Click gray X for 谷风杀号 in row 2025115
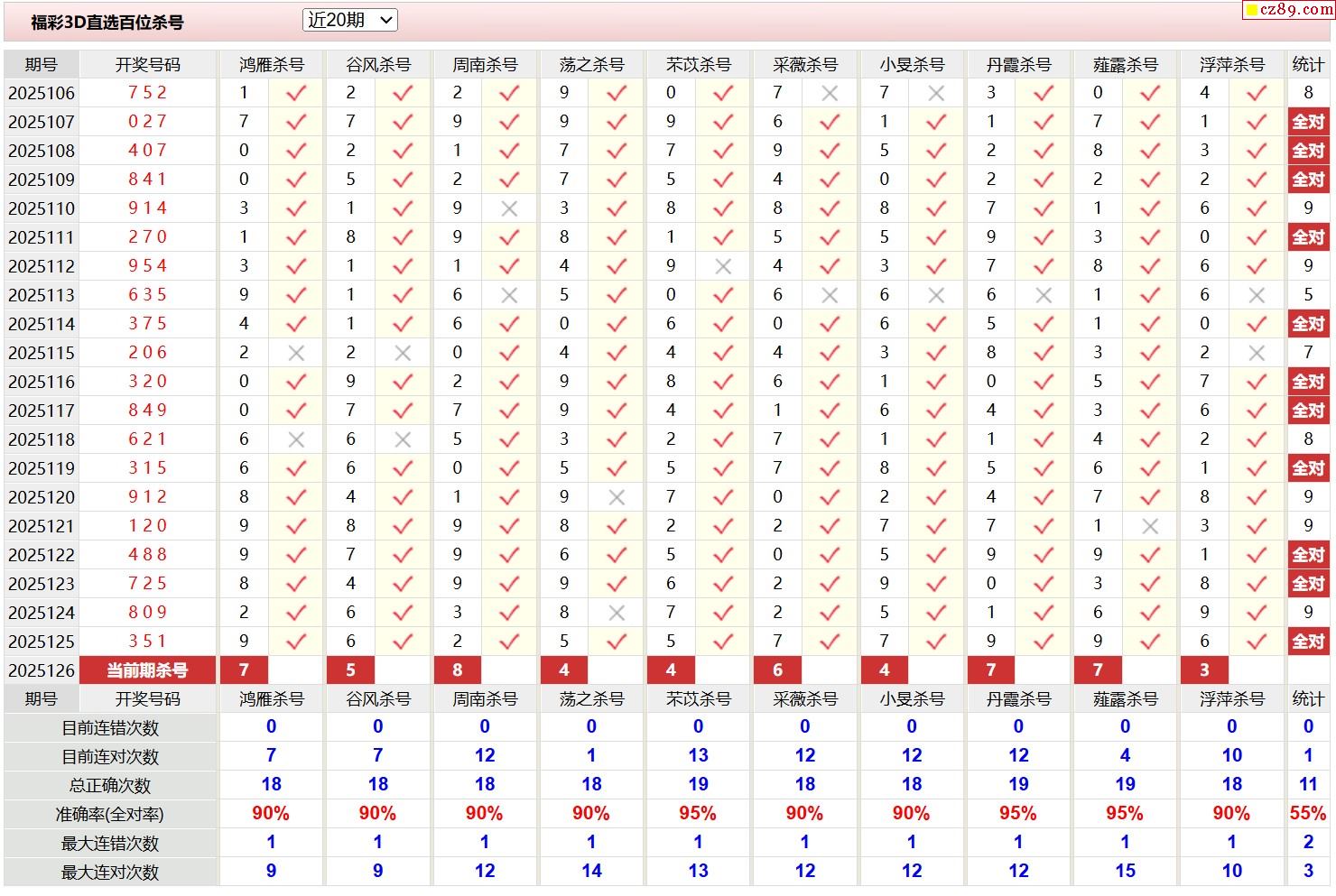The width and height of the screenshot is (1336, 896). pos(403,353)
